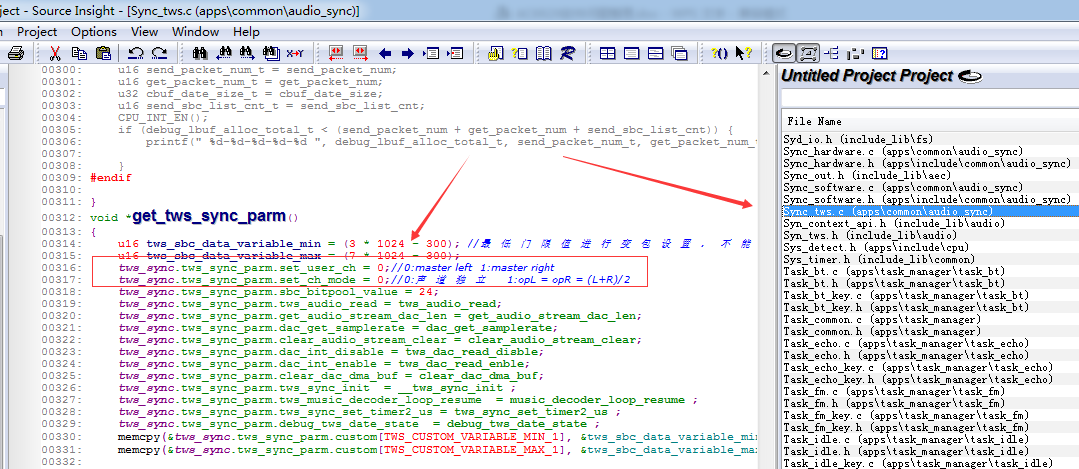Image resolution: width=1079 pixels, height=469 pixels.
Task: Toggle the Clip Window icon
Action: point(855,53)
